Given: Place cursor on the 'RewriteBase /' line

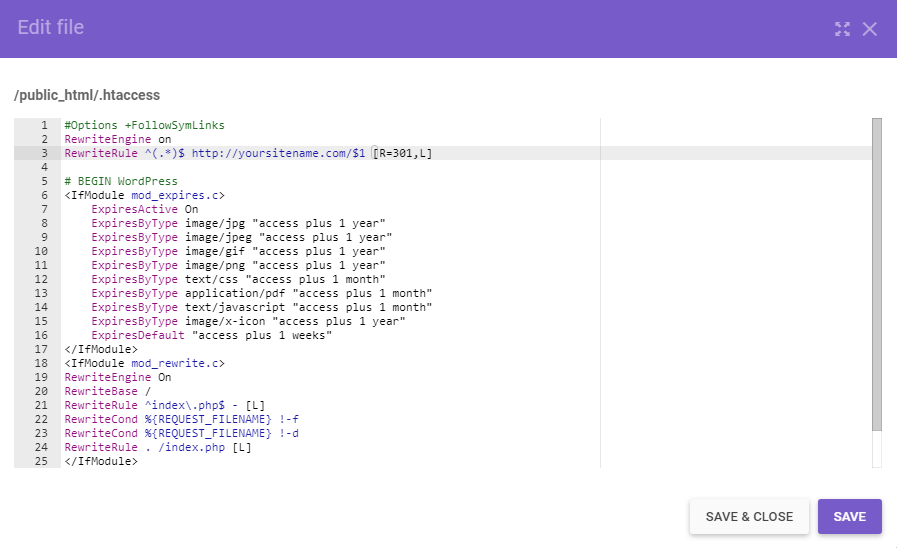Looking at the screenshot, I should coord(105,391).
